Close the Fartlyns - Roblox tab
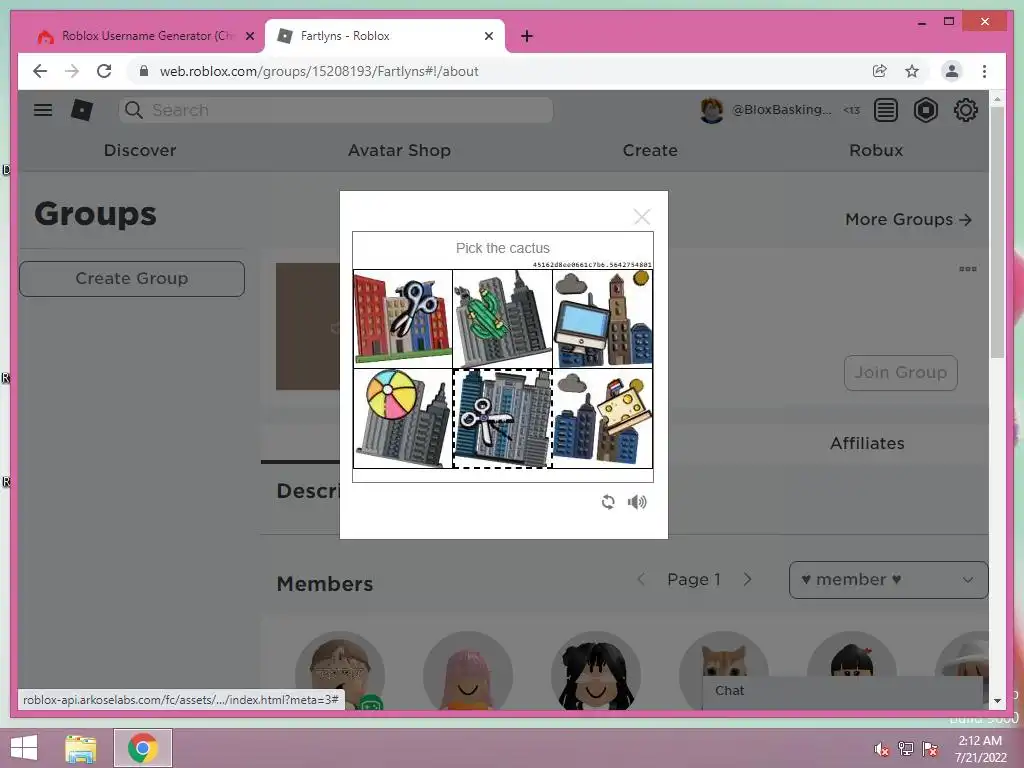Image resolution: width=1024 pixels, height=768 pixels. click(488, 36)
